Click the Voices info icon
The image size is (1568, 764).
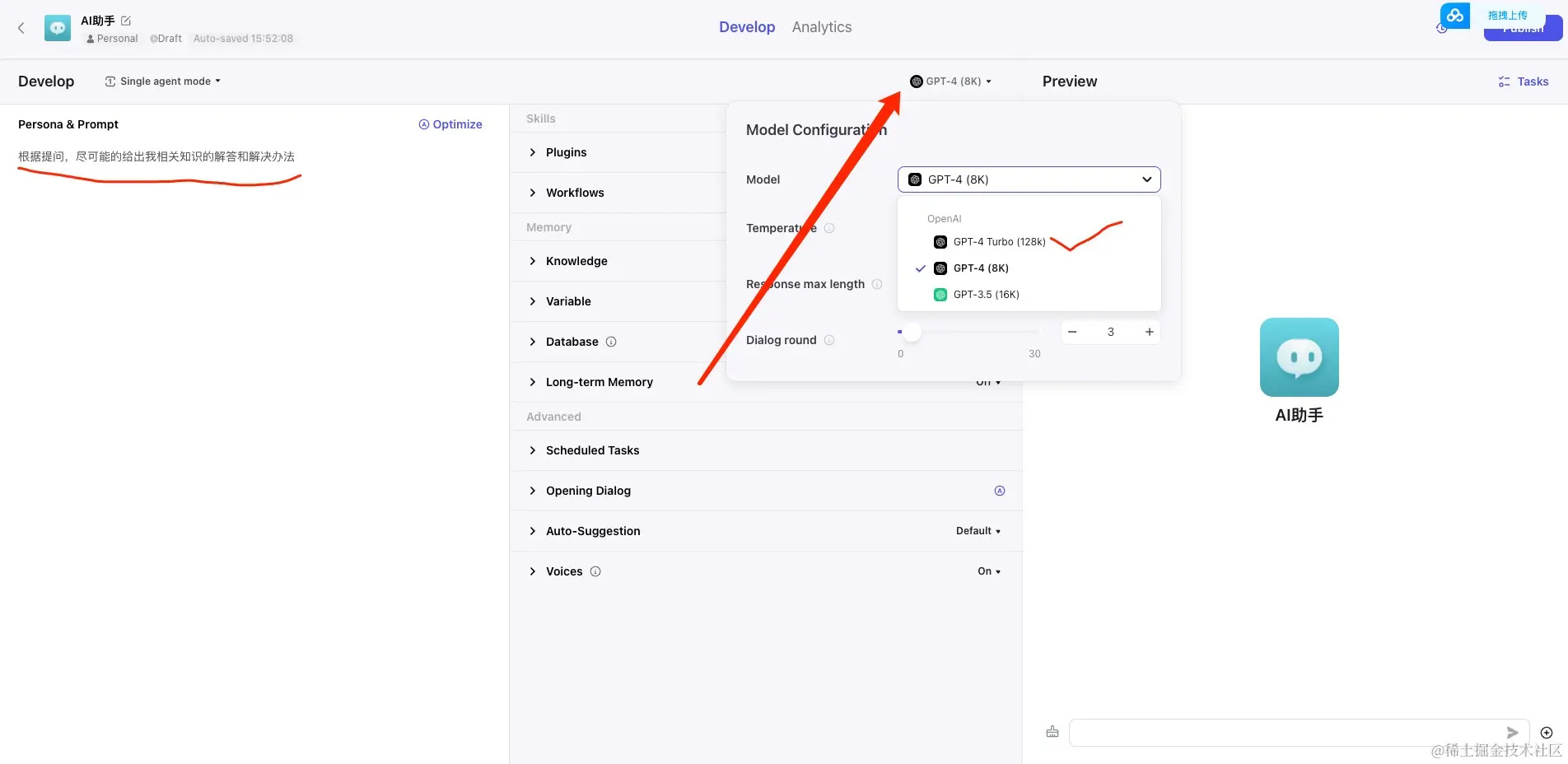(x=595, y=571)
